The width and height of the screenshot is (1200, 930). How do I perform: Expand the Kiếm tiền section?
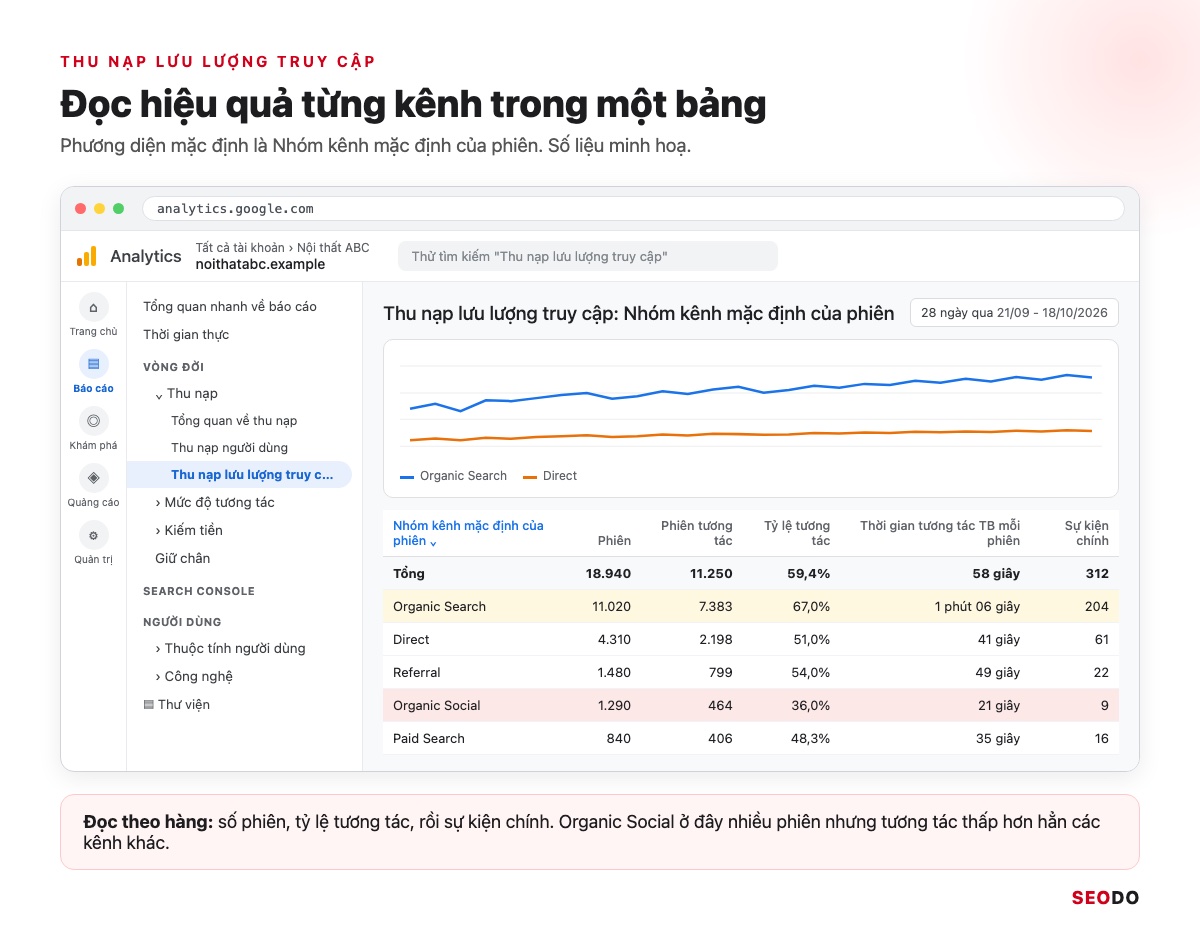click(158, 530)
